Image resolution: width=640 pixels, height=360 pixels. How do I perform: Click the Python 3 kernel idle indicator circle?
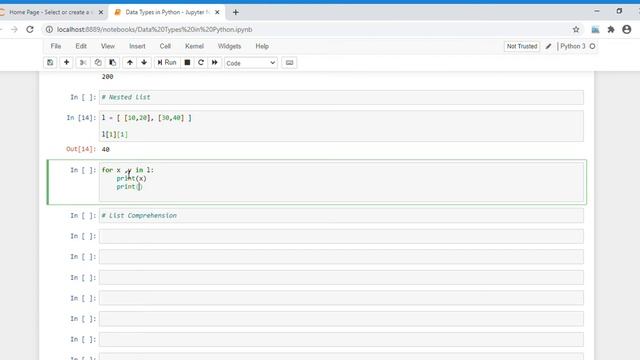point(593,47)
